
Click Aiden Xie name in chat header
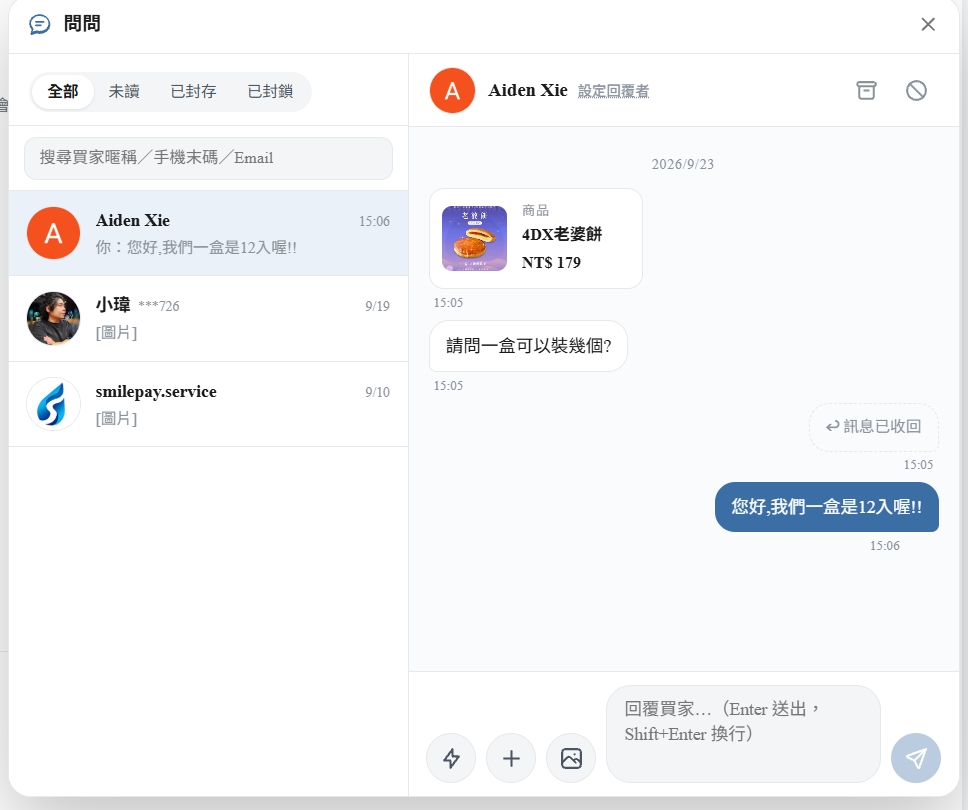(x=528, y=90)
